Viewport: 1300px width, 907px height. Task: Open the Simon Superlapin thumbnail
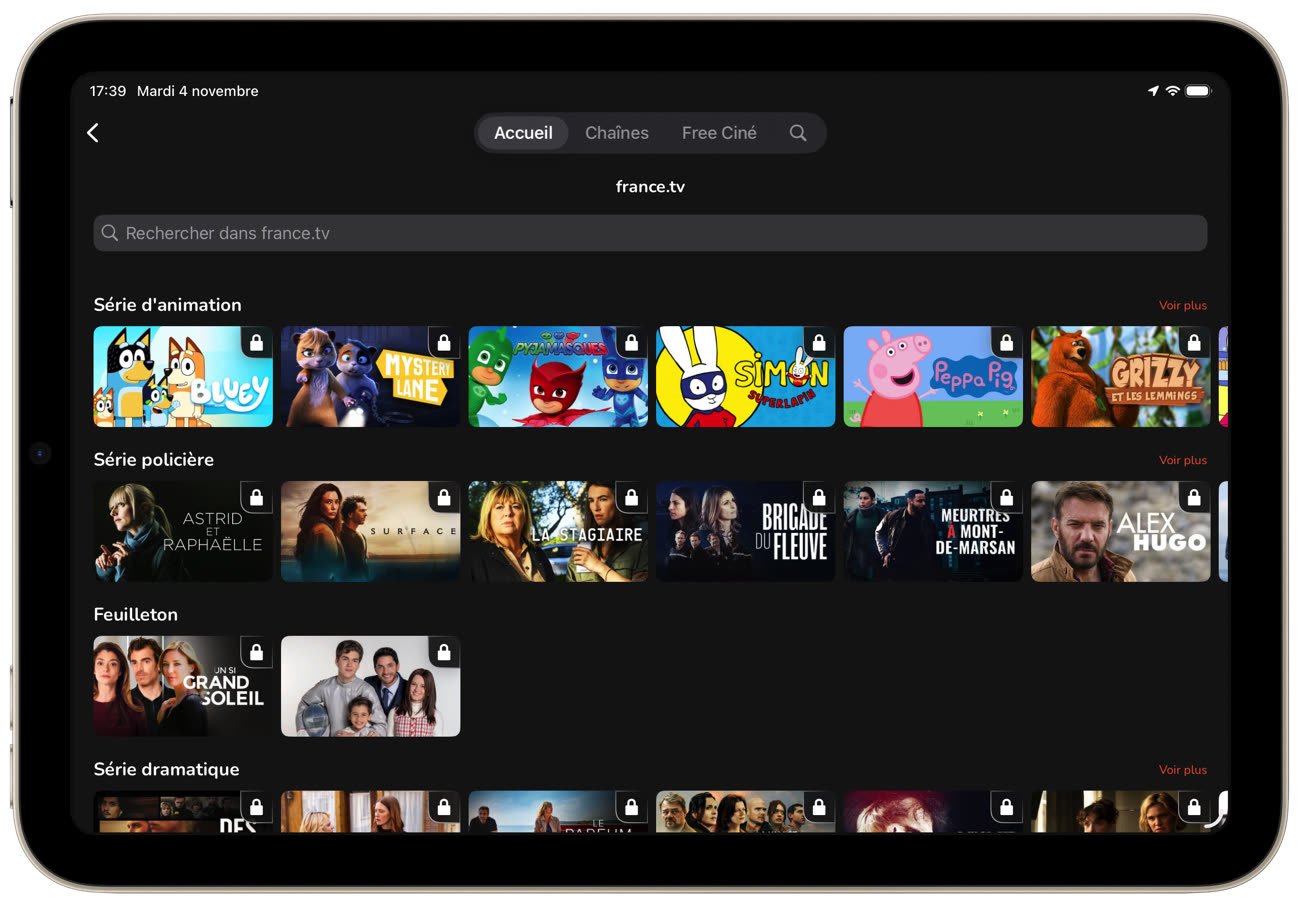[x=745, y=377]
